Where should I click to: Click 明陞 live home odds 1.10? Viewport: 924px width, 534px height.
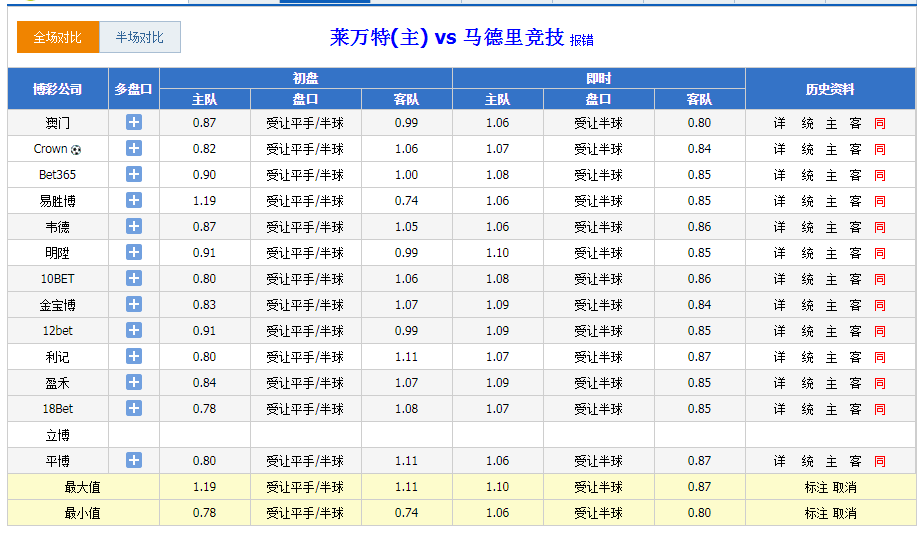[x=497, y=252]
